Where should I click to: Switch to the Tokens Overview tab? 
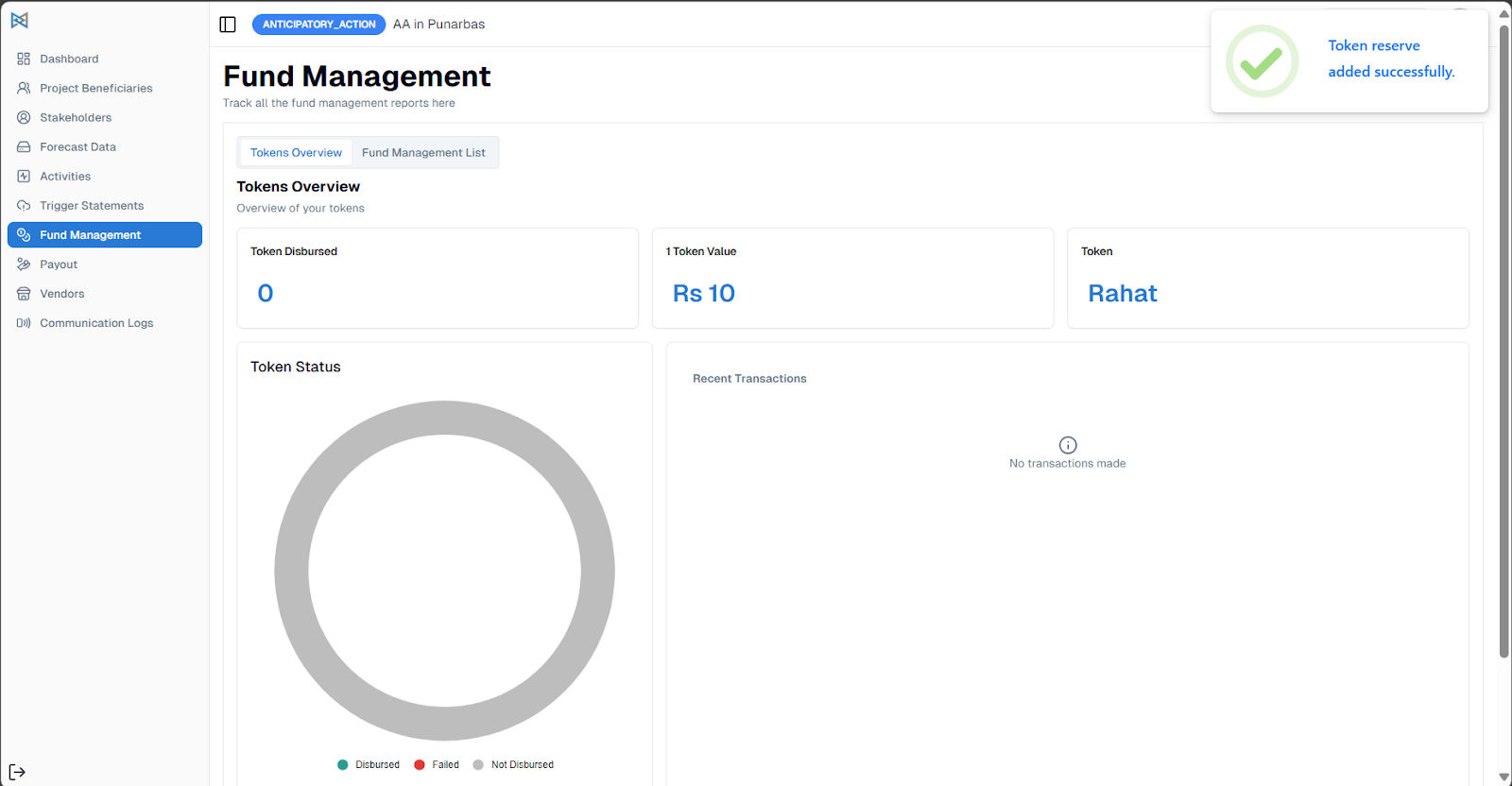(x=296, y=152)
